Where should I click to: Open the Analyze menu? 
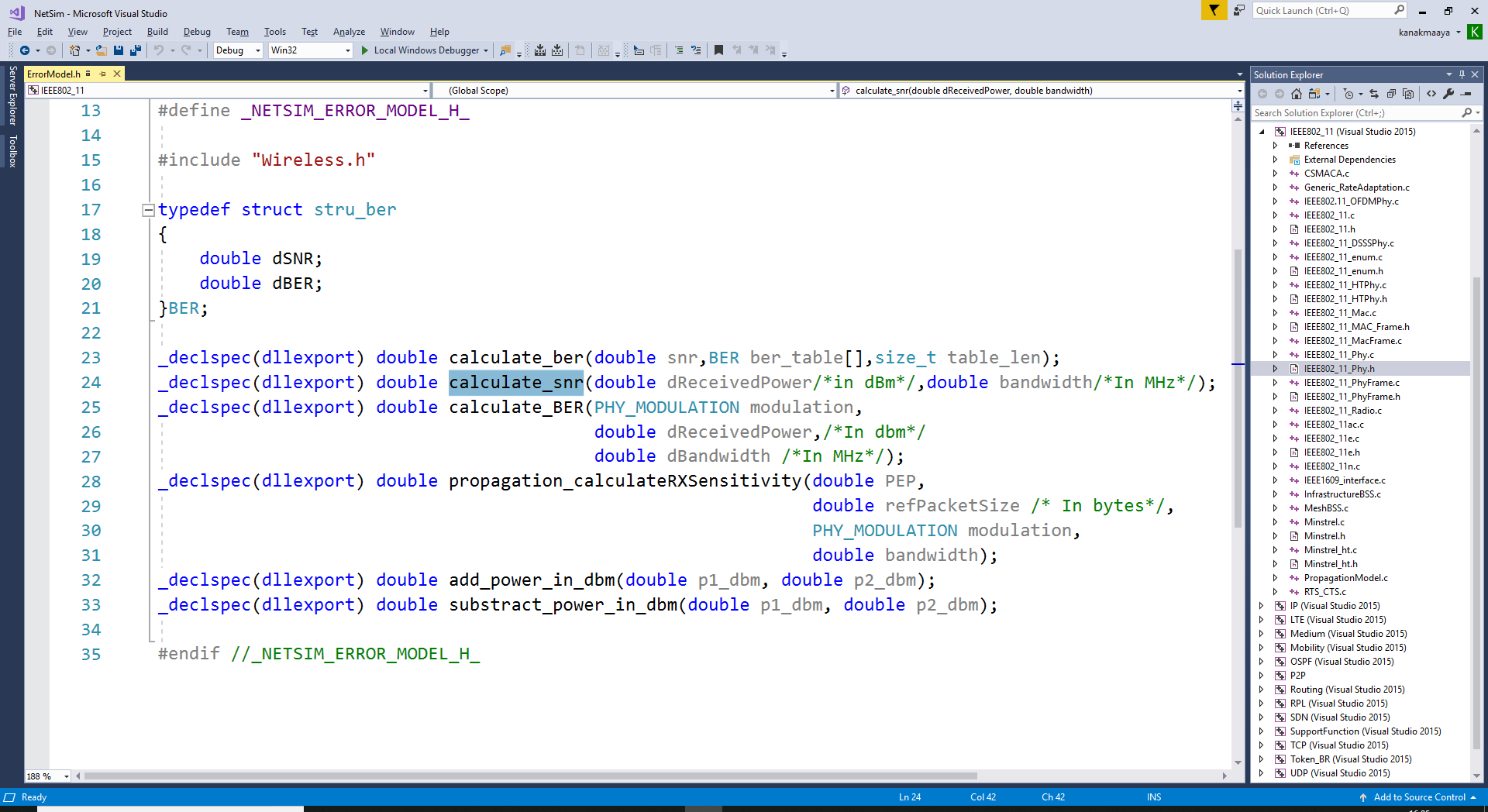(349, 32)
